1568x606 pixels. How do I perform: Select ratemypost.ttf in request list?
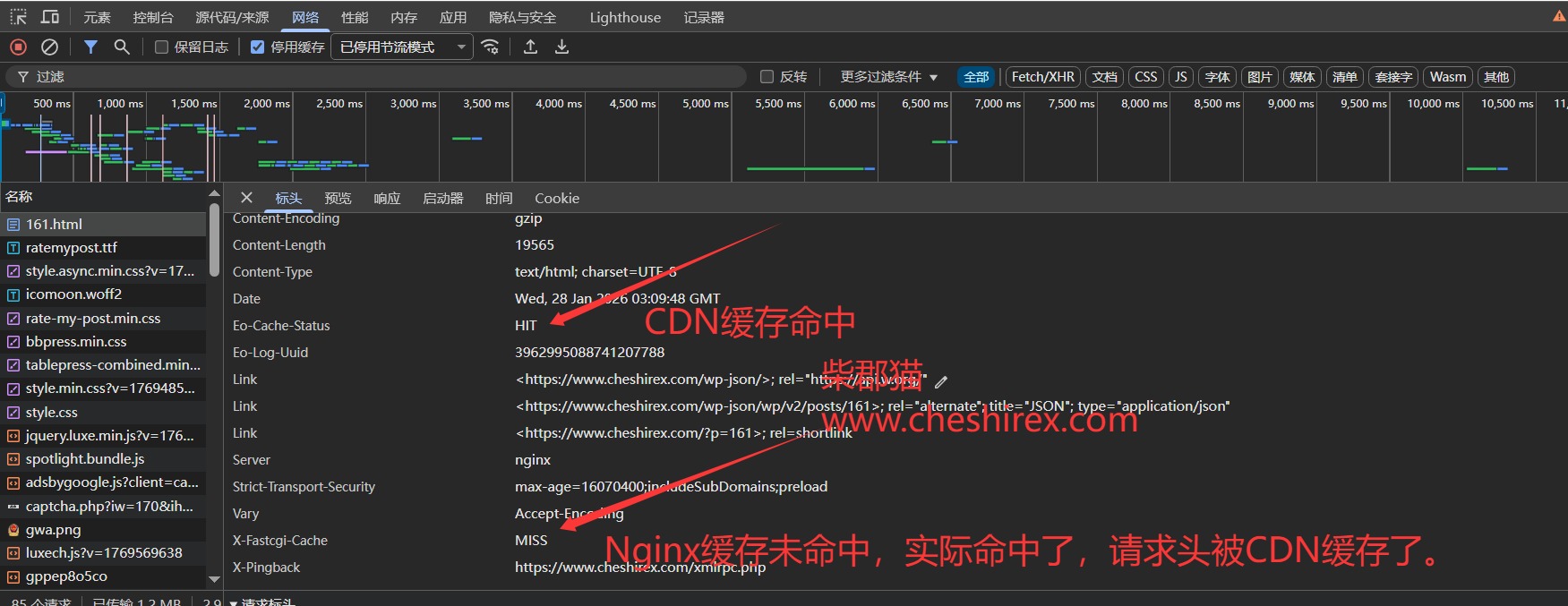click(x=72, y=247)
